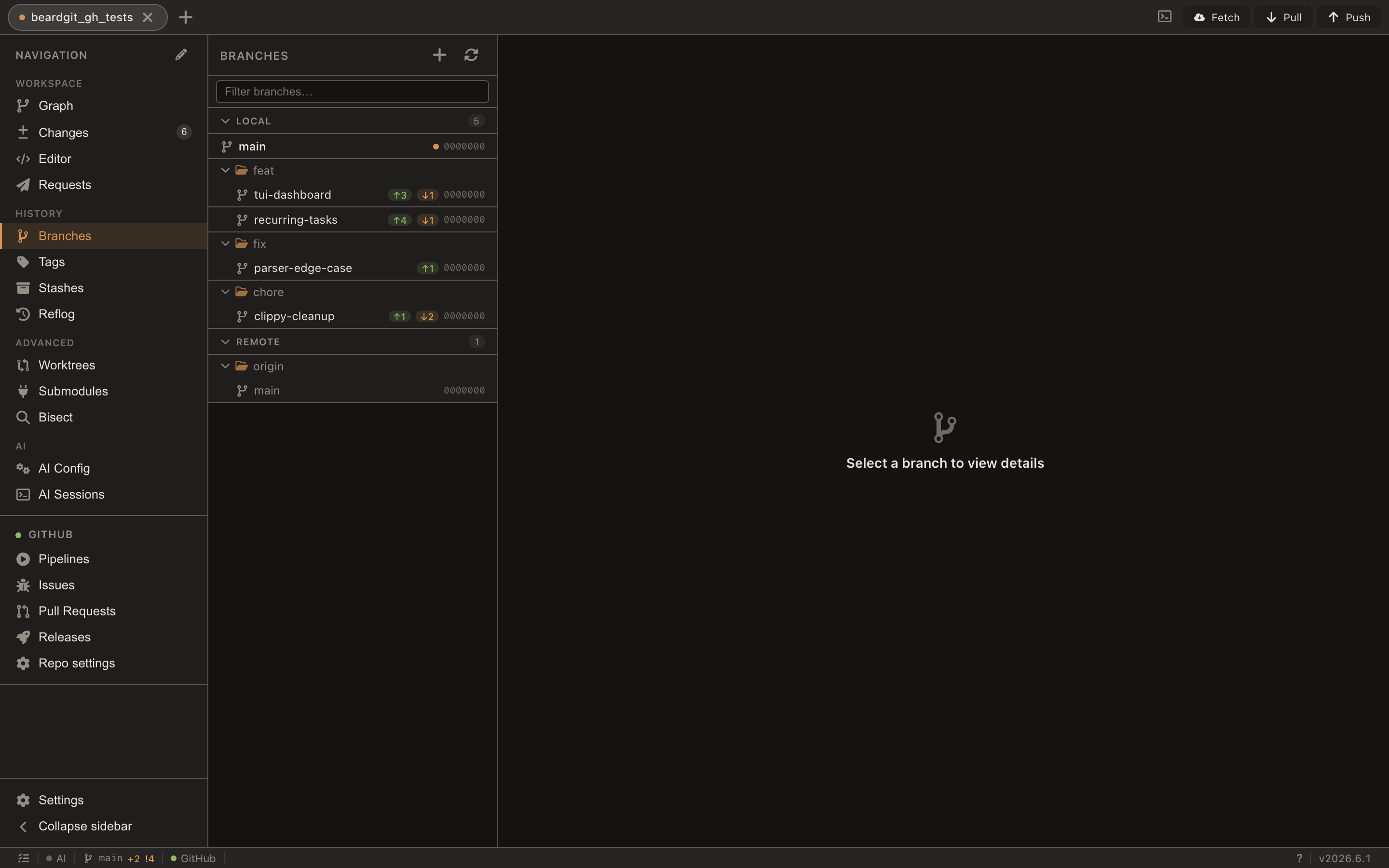Click the Submodules plug icon
The width and height of the screenshot is (1389, 868).
point(23,391)
